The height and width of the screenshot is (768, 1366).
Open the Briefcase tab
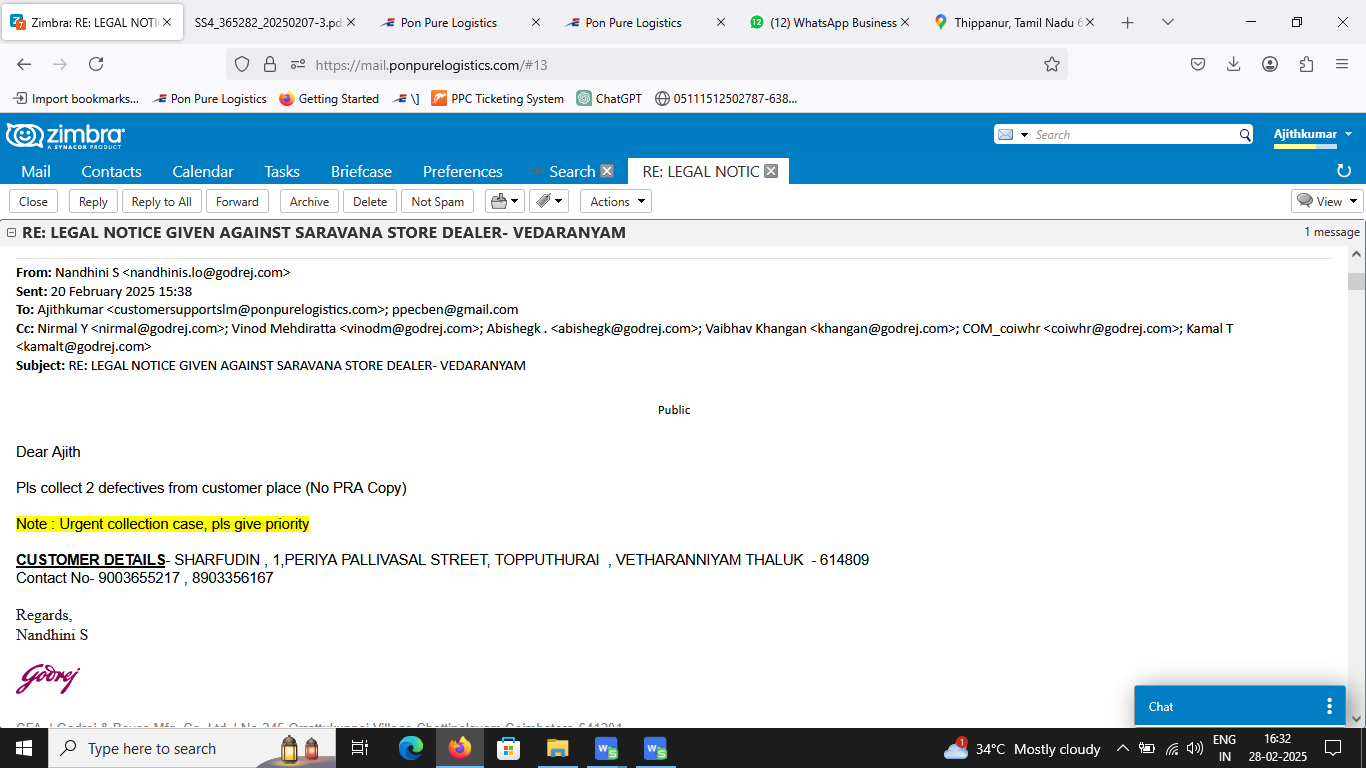(361, 171)
